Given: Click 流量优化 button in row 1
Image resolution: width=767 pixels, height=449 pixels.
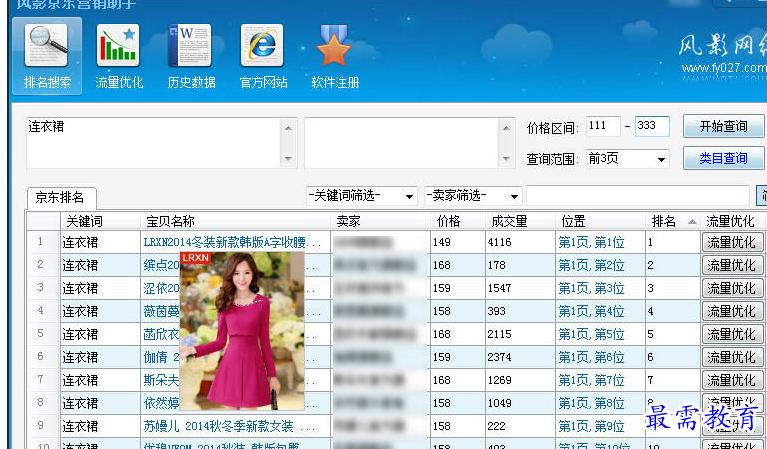Looking at the screenshot, I should click(731, 242).
